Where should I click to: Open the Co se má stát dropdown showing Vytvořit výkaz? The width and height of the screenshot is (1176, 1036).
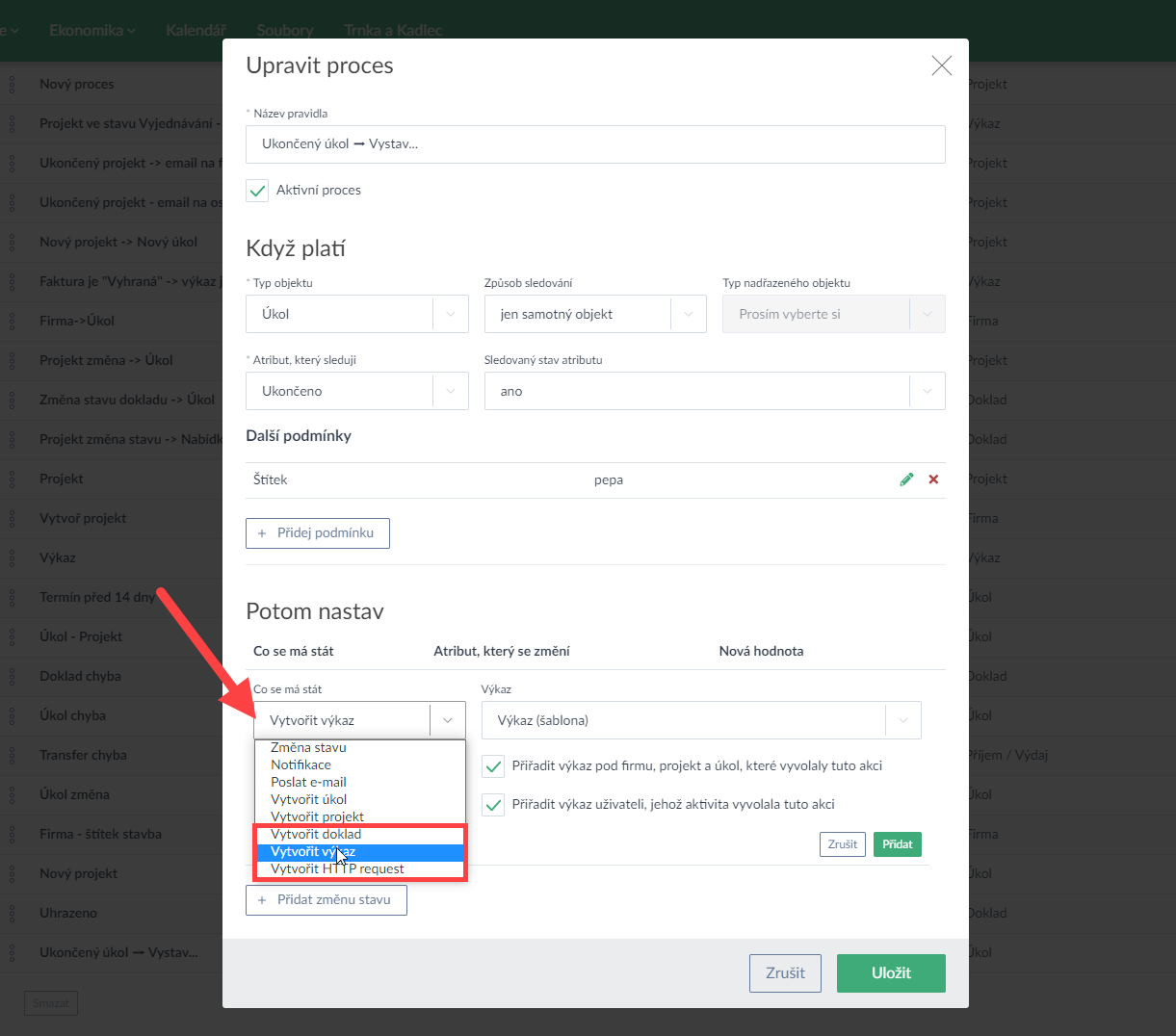(360, 720)
